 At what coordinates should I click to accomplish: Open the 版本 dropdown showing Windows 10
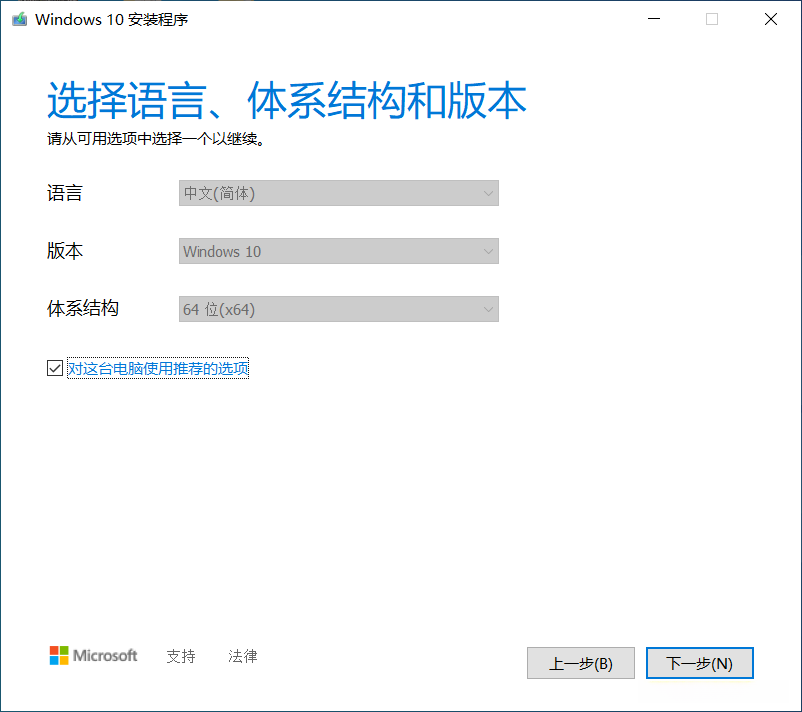(339, 251)
